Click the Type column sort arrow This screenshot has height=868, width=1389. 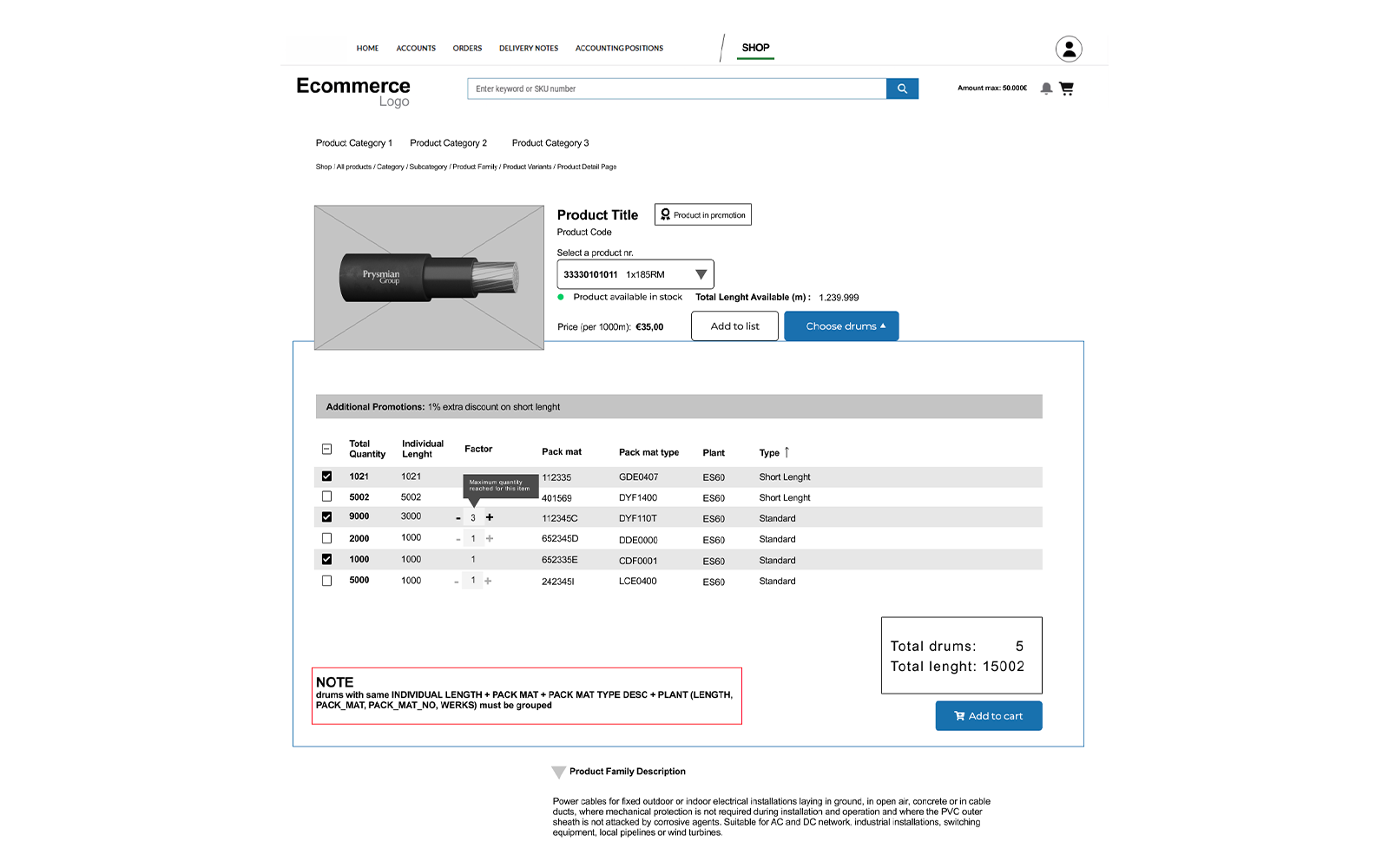[787, 452]
